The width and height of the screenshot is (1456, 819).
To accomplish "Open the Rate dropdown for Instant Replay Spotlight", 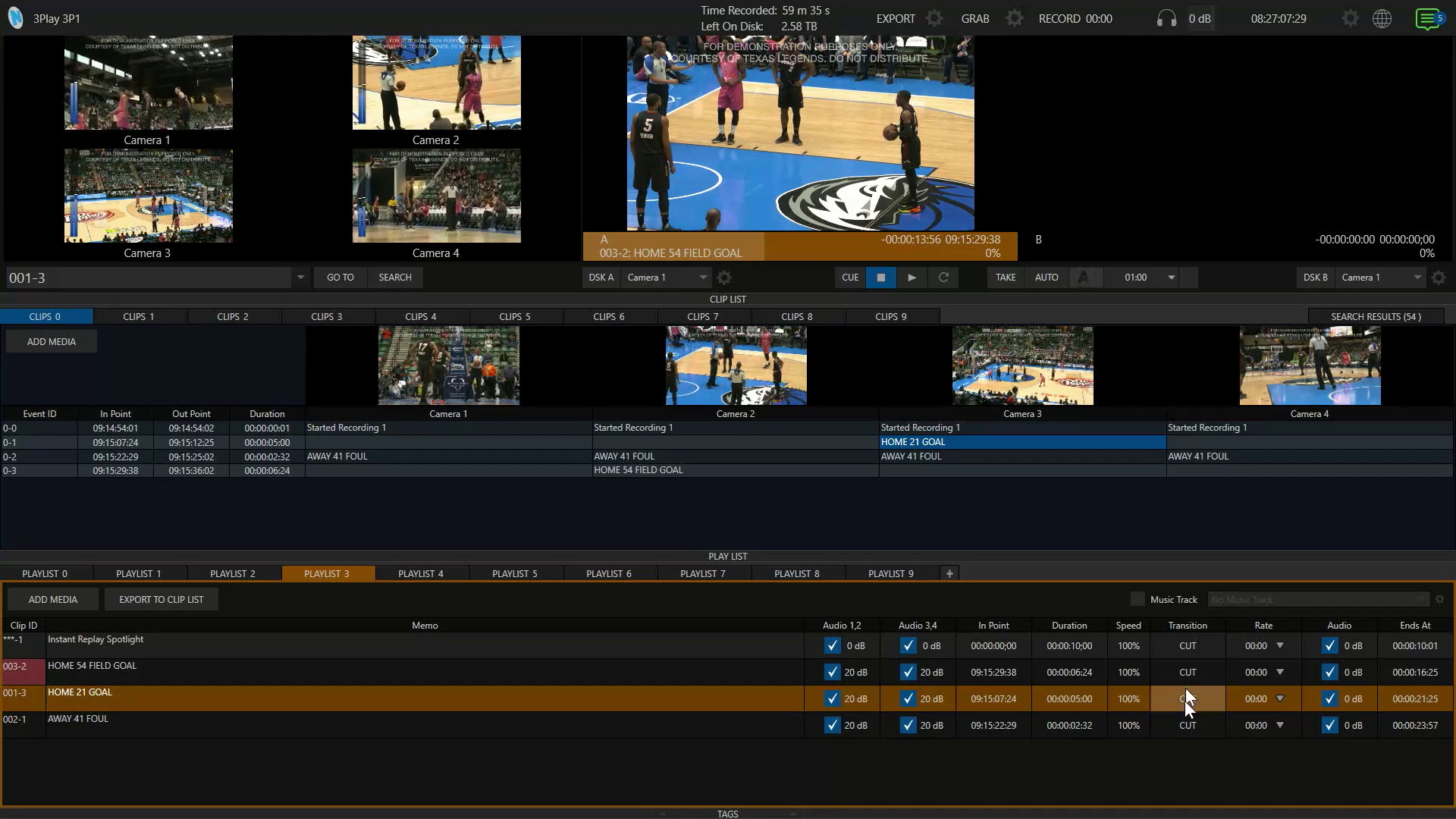I will click(x=1280, y=646).
